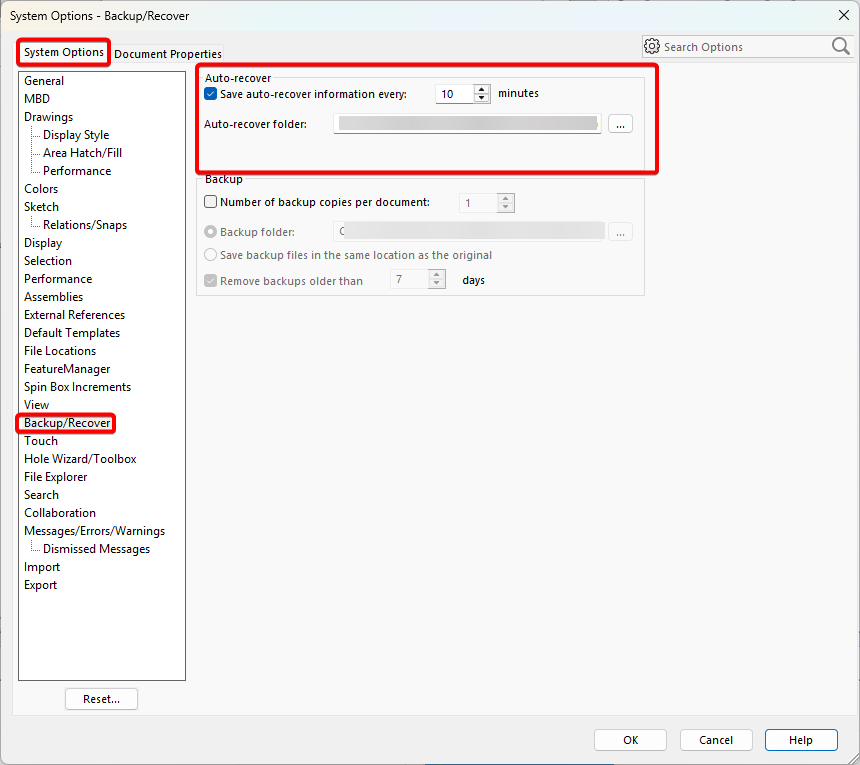The image size is (860, 765).
Task: Open Dismissed Messages options
Action: coord(97,549)
